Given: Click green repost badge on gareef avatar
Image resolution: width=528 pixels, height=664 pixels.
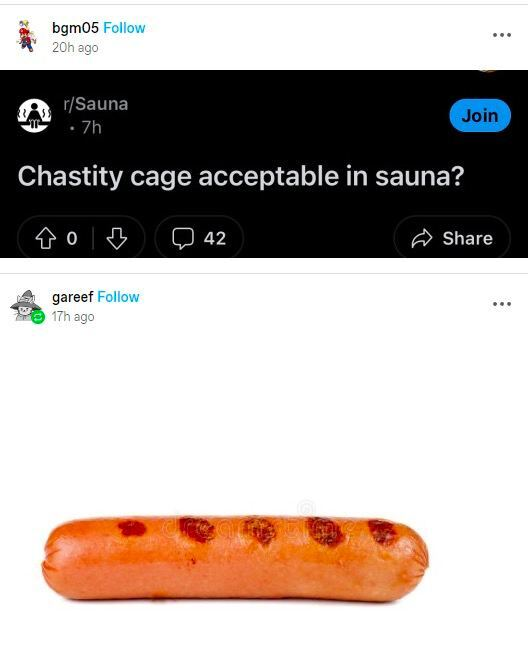Looking at the screenshot, I should (x=38, y=317).
